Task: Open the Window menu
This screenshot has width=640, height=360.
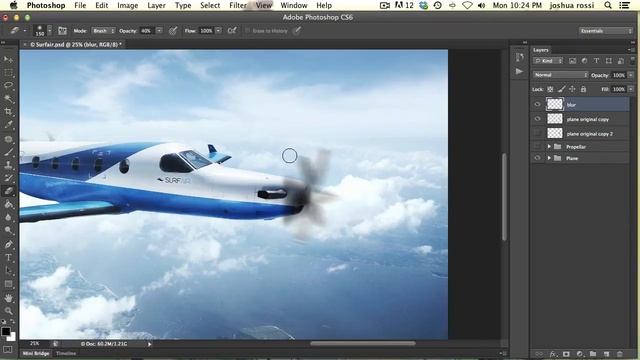Action: (x=293, y=5)
